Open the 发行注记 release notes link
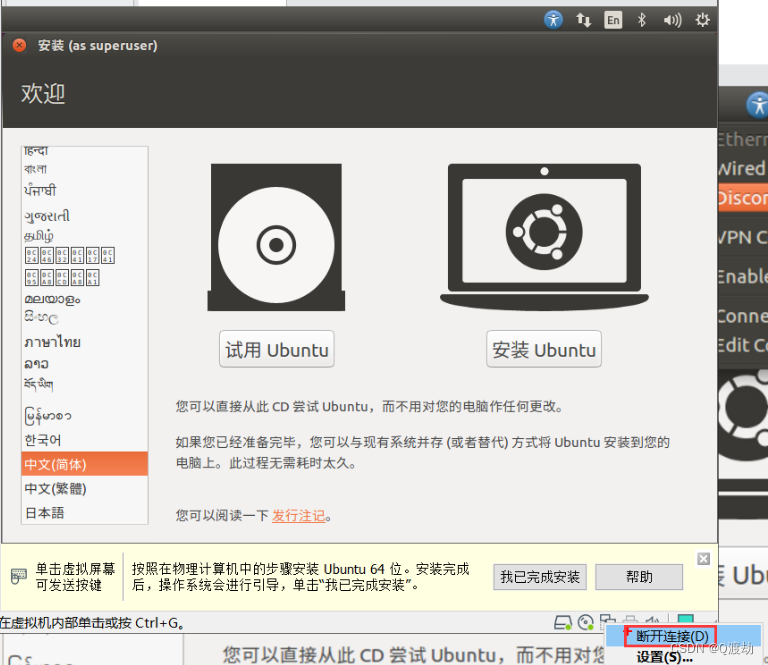The image size is (768, 665). click(x=299, y=516)
